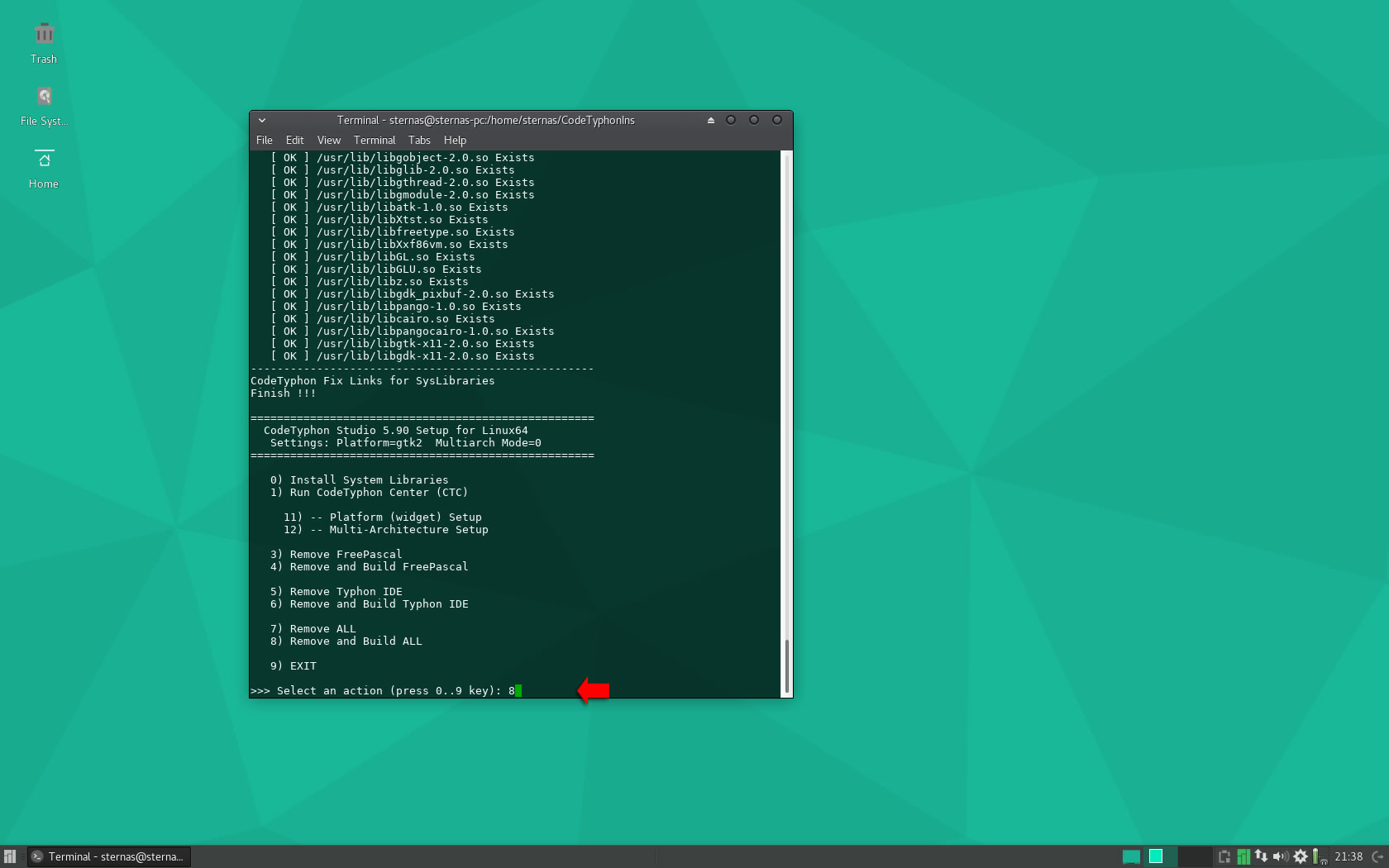Image resolution: width=1389 pixels, height=868 pixels.
Task: Open the Terminal menu
Action: click(x=375, y=141)
